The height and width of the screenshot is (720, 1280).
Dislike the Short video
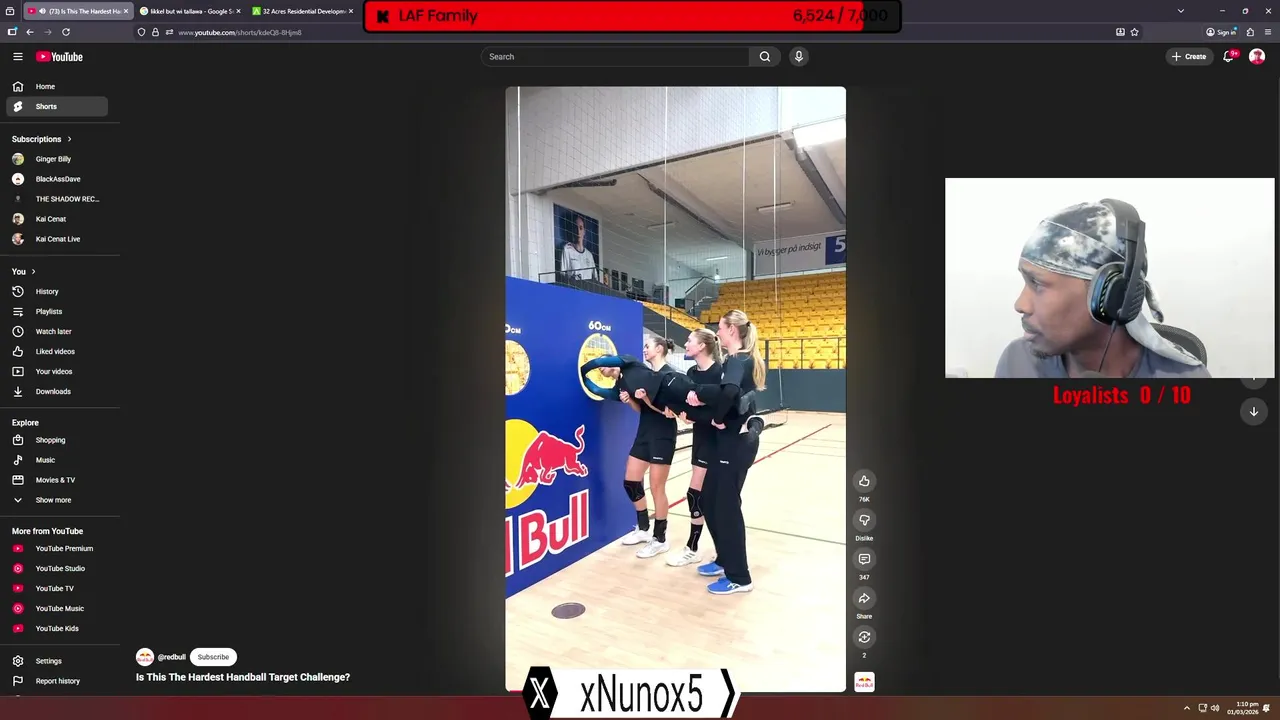coord(864,520)
